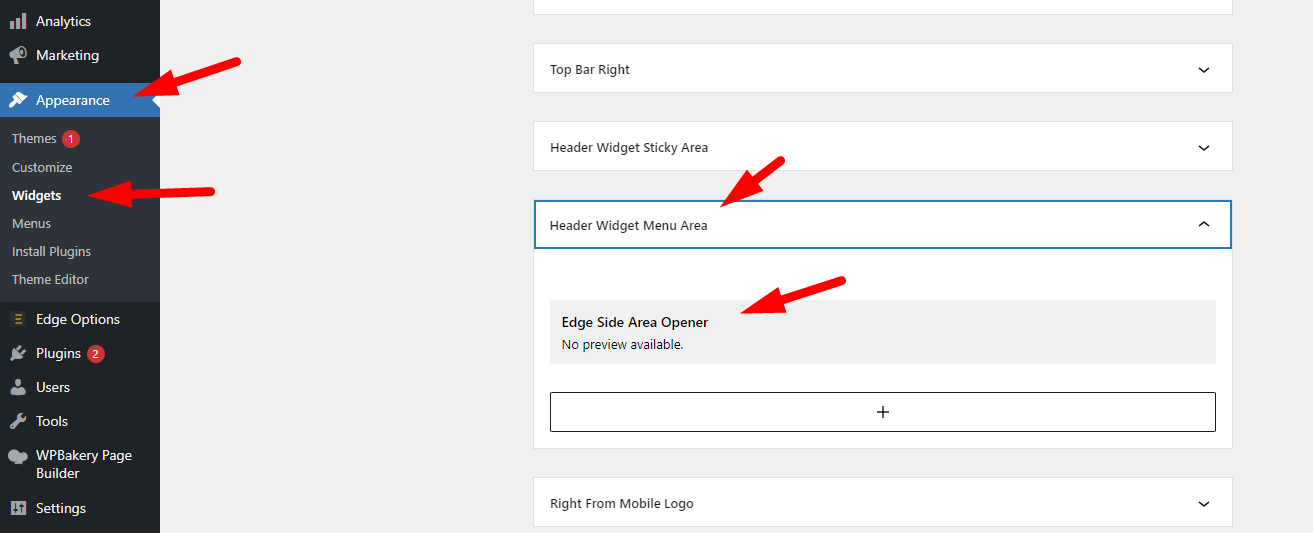Add a block with the plus button
This screenshot has height=533, width=1313.
point(883,412)
